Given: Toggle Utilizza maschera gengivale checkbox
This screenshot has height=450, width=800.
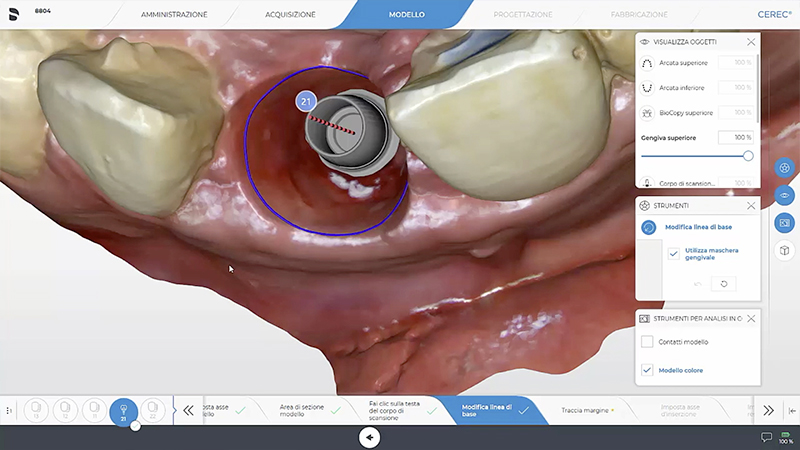Looking at the screenshot, I should (x=673, y=253).
